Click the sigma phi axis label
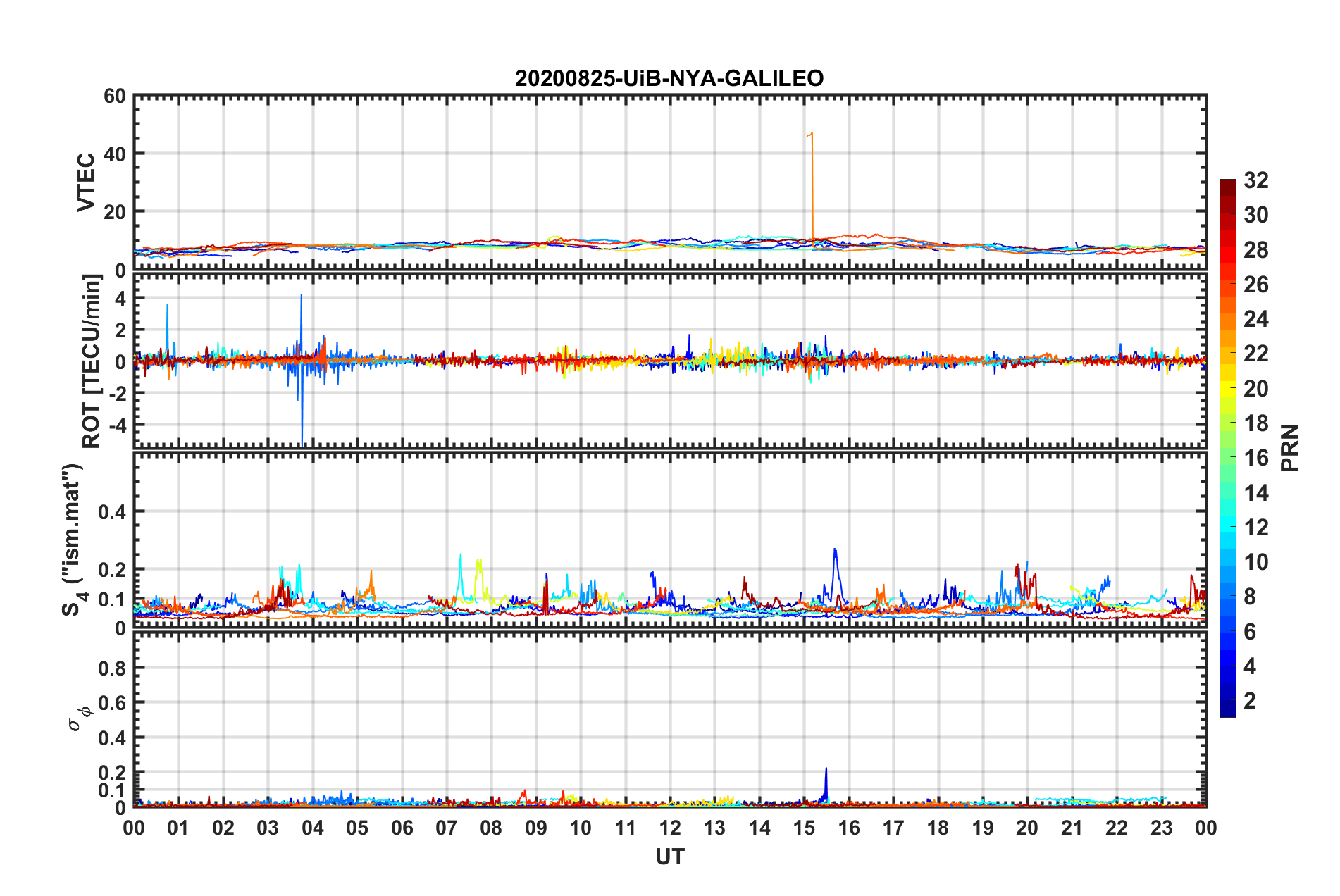This screenshot has height=896, width=1340. [80, 719]
